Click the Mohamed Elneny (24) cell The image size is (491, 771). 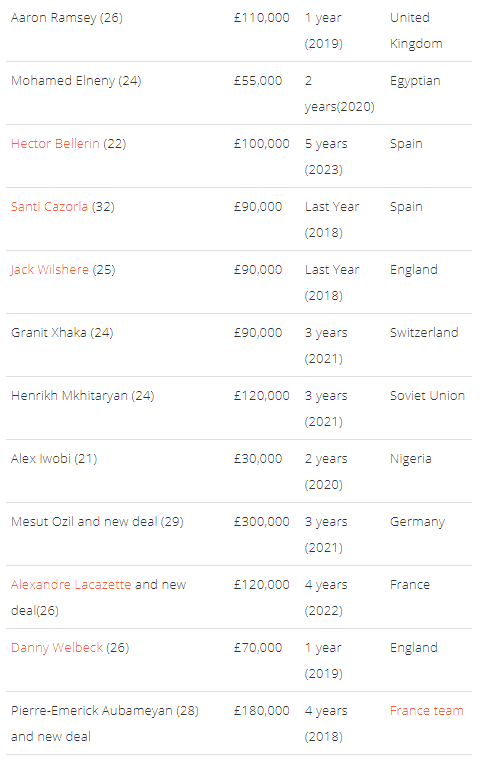click(76, 81)
